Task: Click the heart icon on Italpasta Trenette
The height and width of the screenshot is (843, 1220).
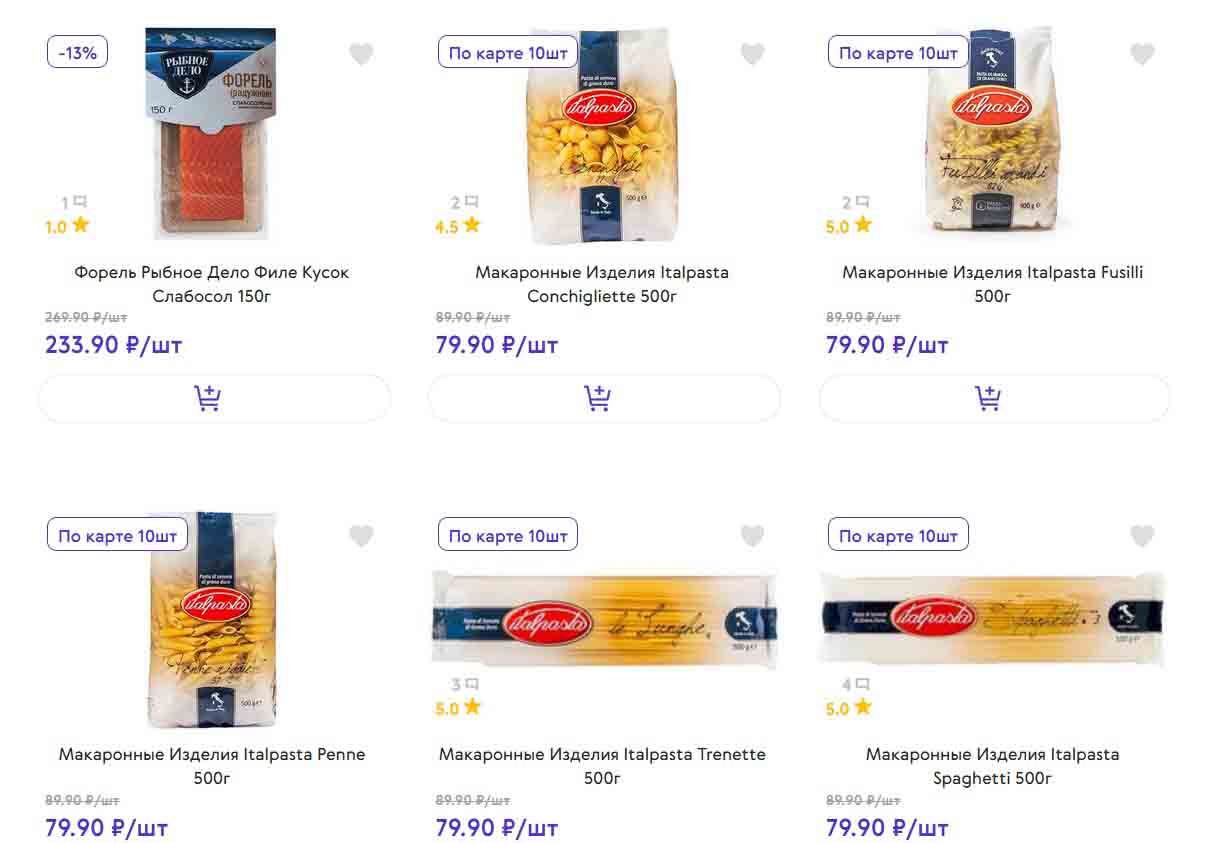Action: tap(752, 536)
